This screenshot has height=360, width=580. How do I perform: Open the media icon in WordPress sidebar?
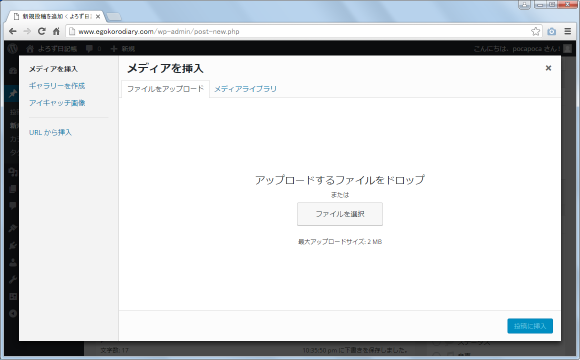(x=13, y=172)
